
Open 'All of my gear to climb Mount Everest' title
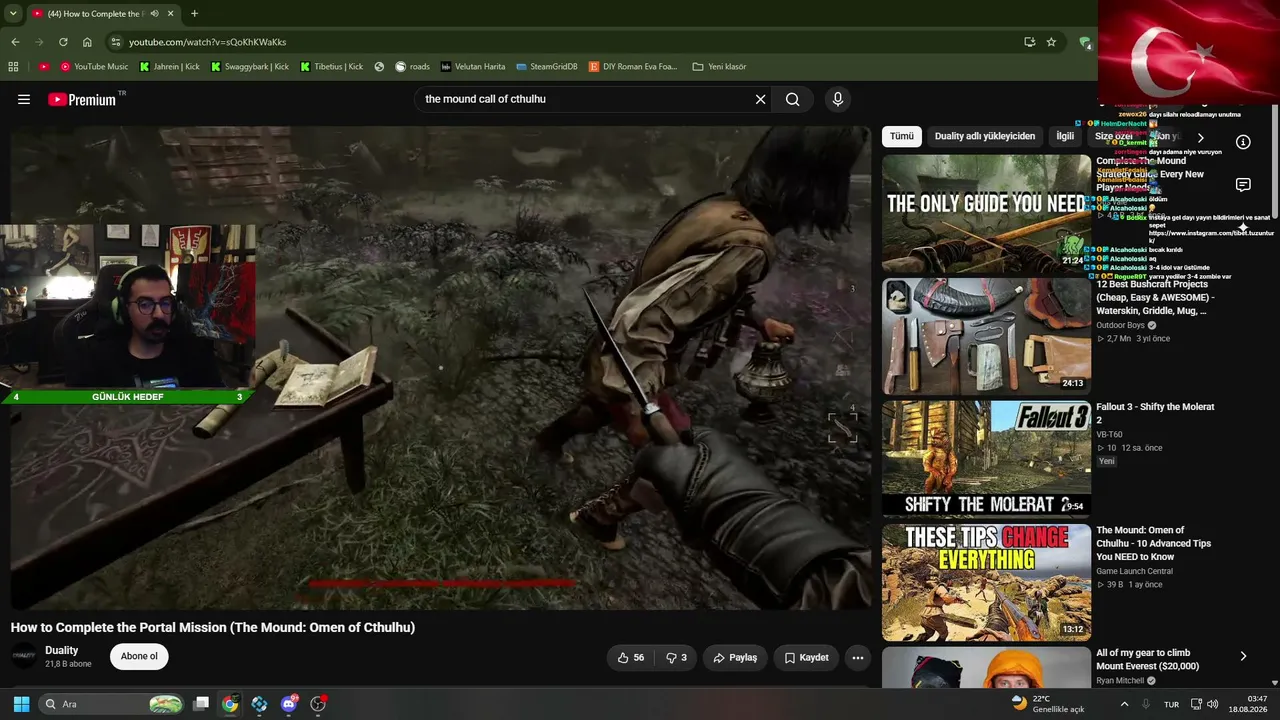coord(1147,659)
